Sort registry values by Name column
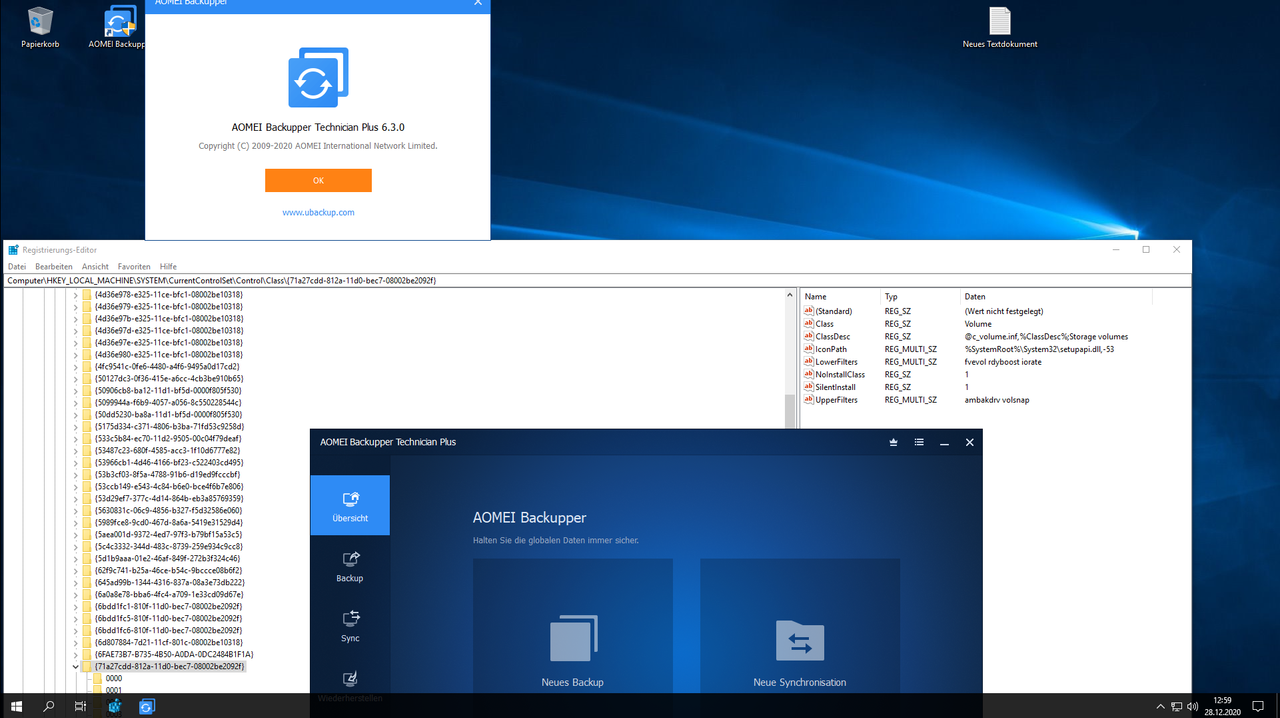1280x718 pixels. pyautogui.click(x=841, y=297)
